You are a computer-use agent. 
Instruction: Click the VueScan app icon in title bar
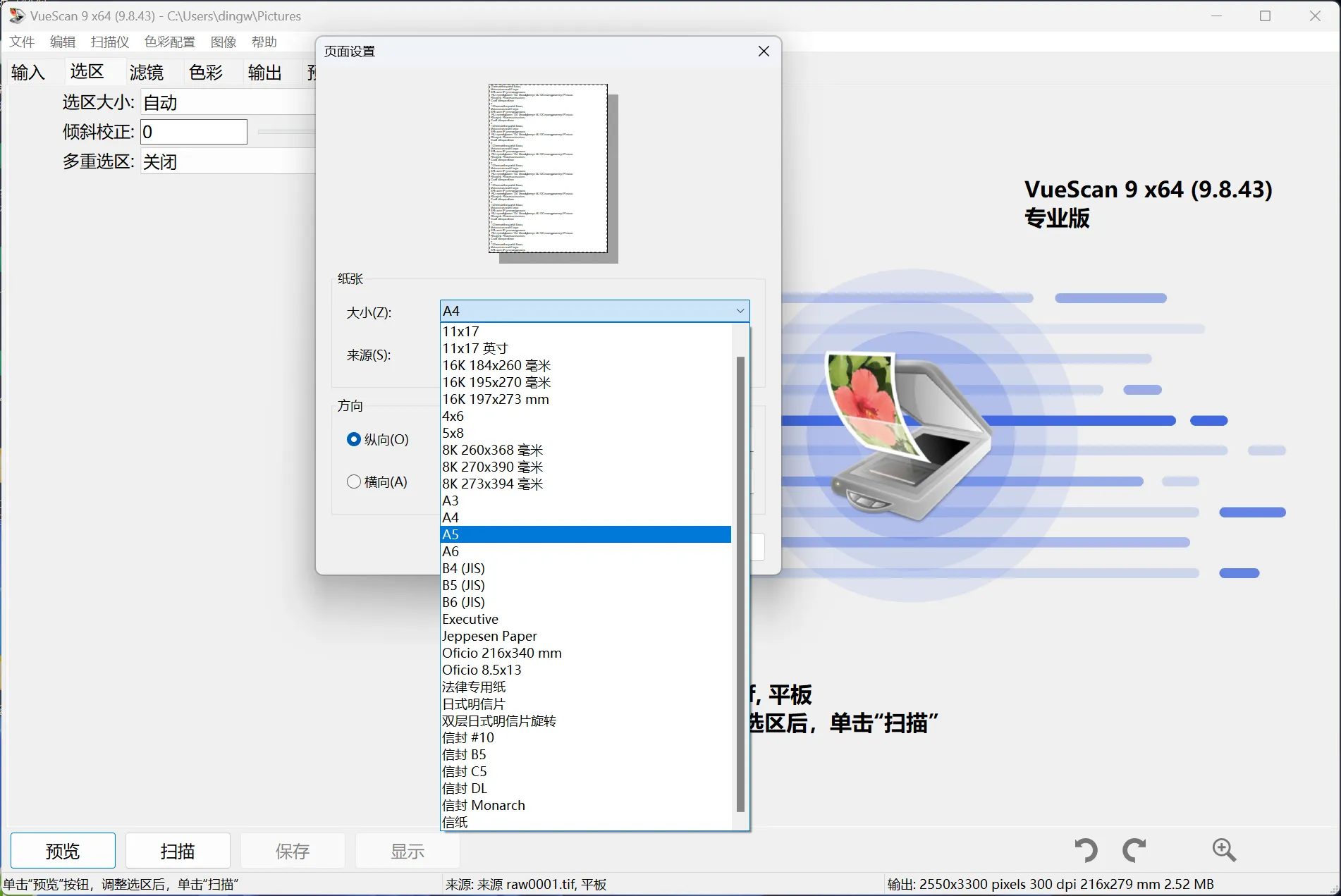pos(16,16)
